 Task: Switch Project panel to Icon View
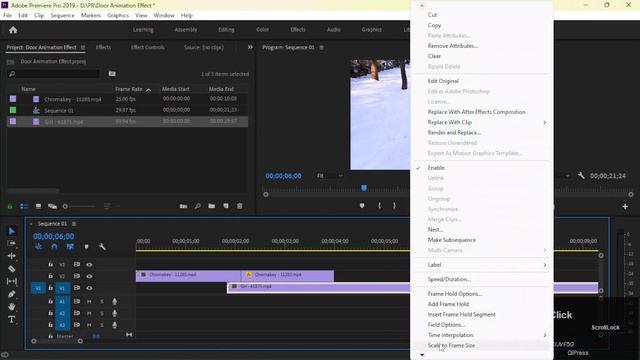[38, 206]
